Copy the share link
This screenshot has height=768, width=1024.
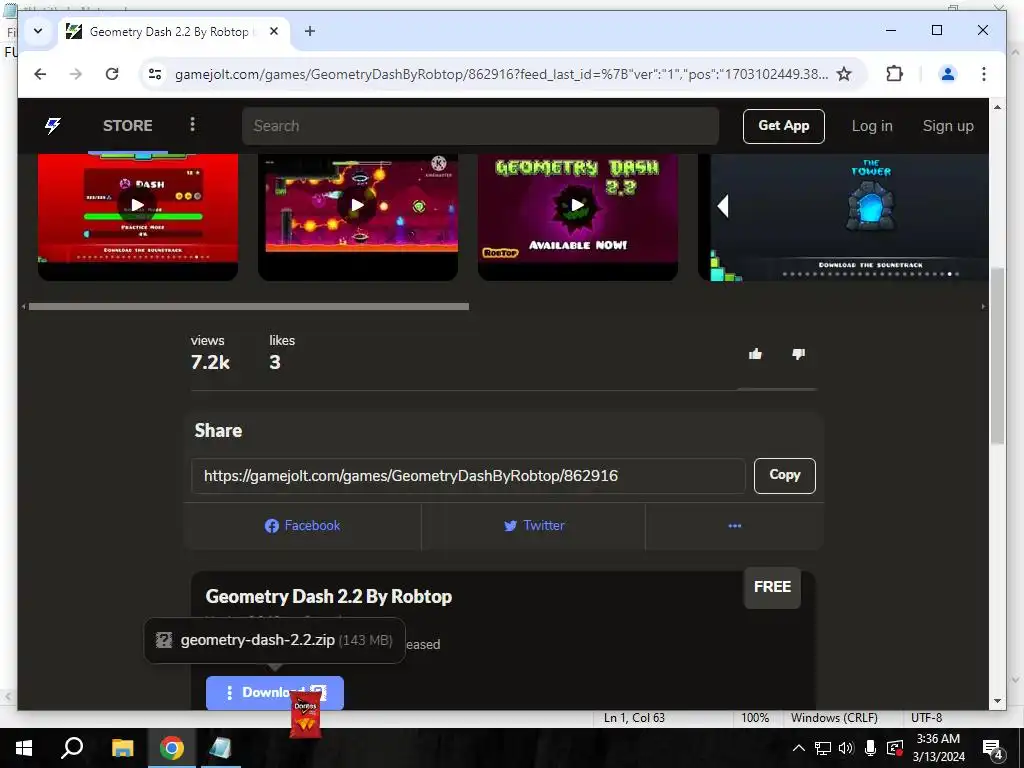pos(784,475)
